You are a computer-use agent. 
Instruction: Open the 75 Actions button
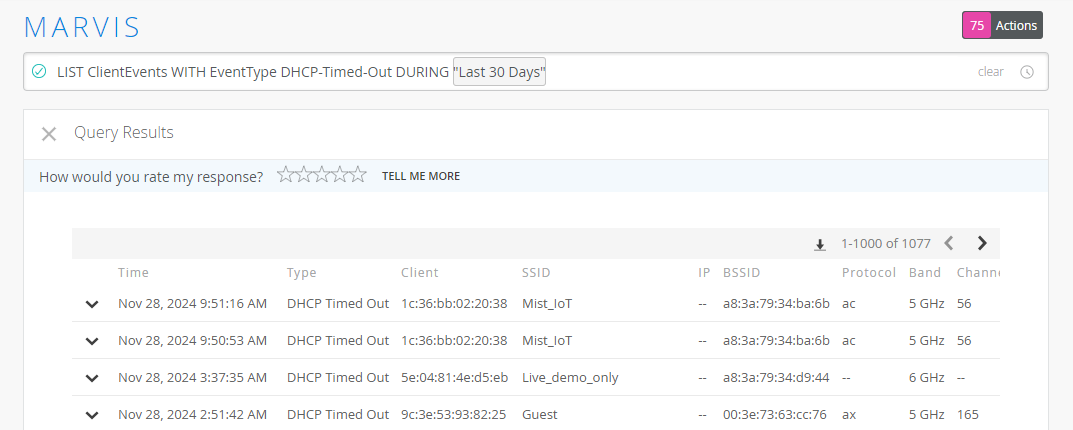tap(1002, 26)
